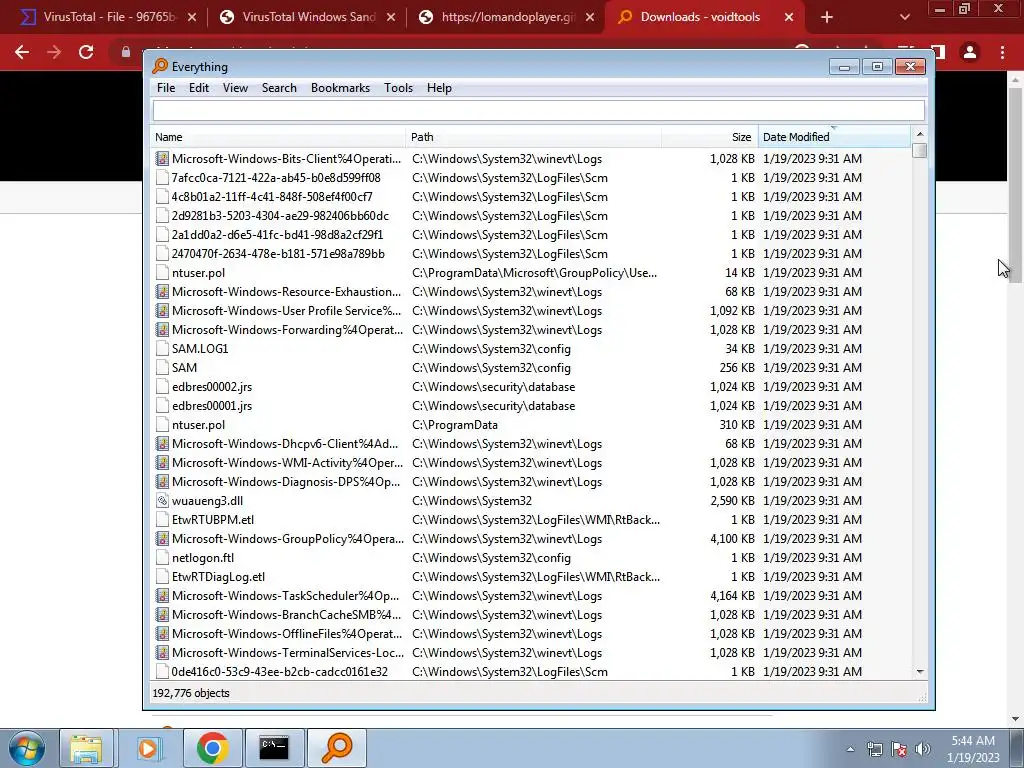Open the File menu in Everything
The image size is (1024, 768).
(166, 88)
